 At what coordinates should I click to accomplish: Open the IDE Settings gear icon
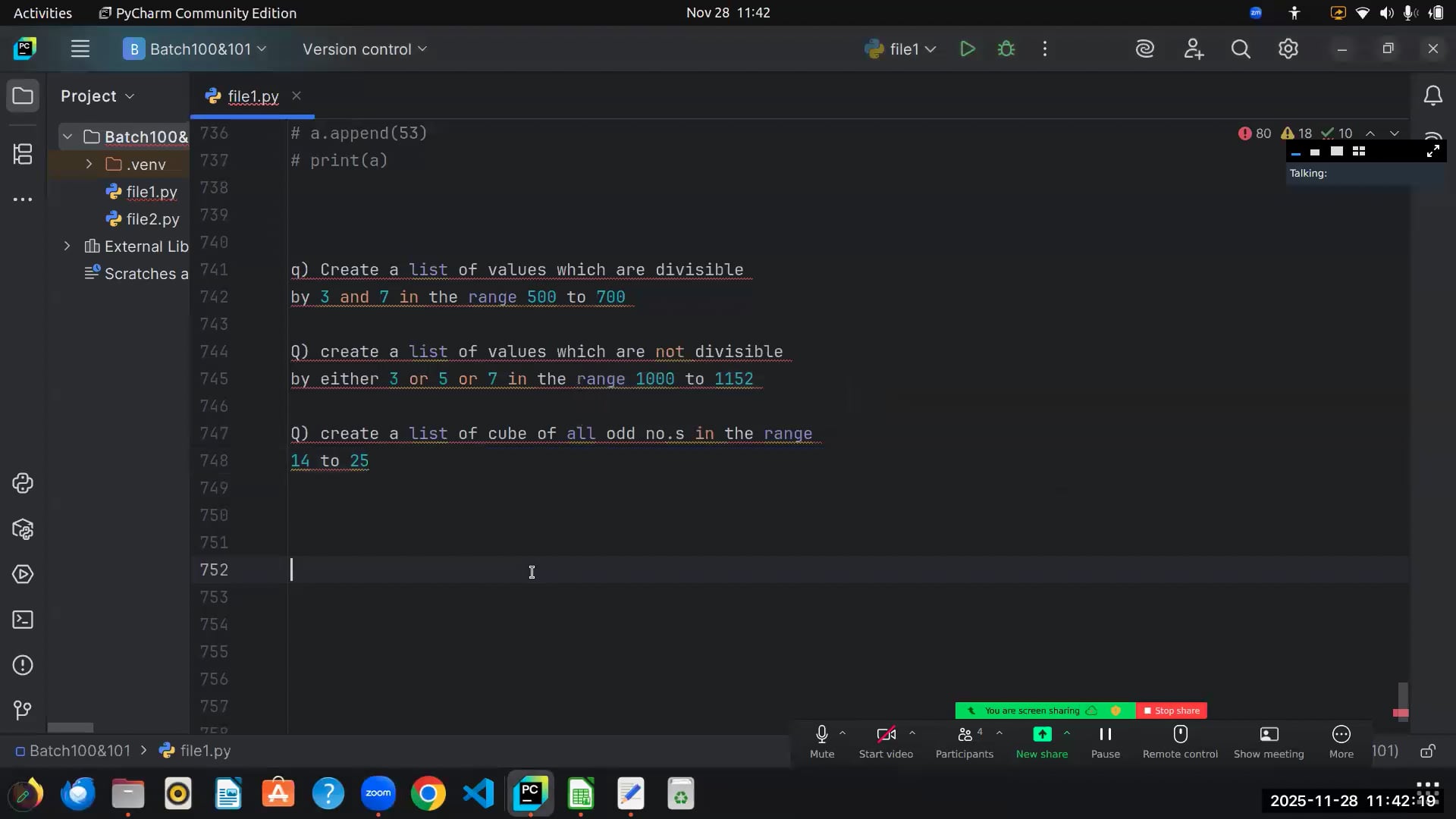1288,49
